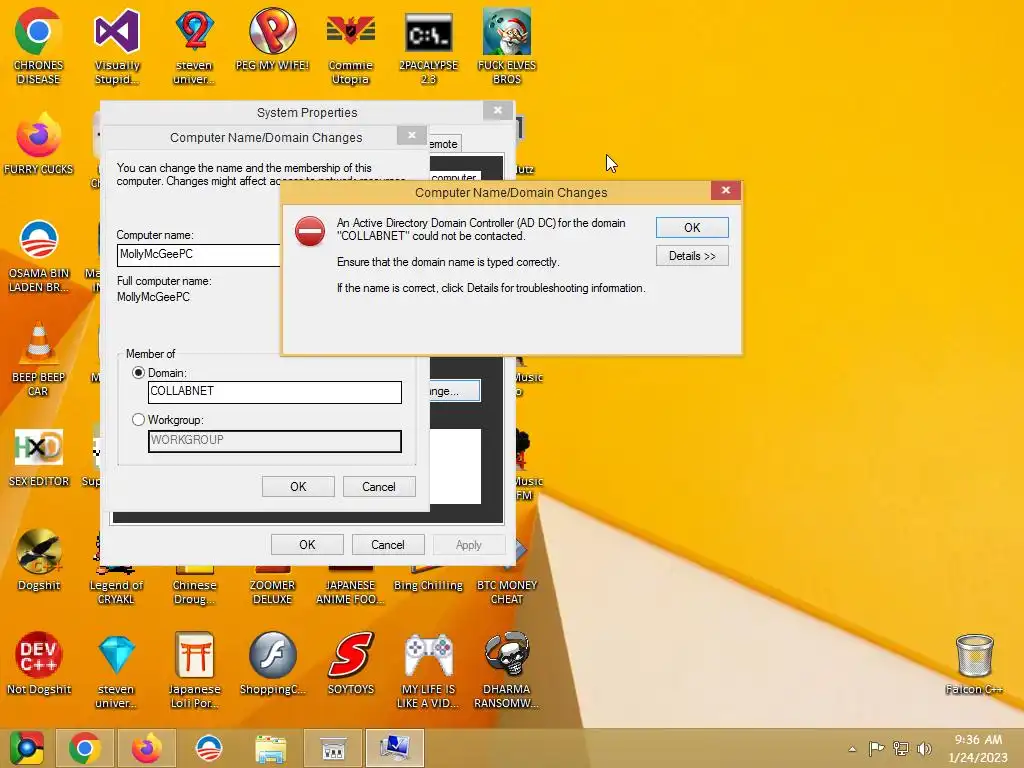1024x768 pixels.
Task: Click OK in the domain error dialog
Action: tap(692, 227)
